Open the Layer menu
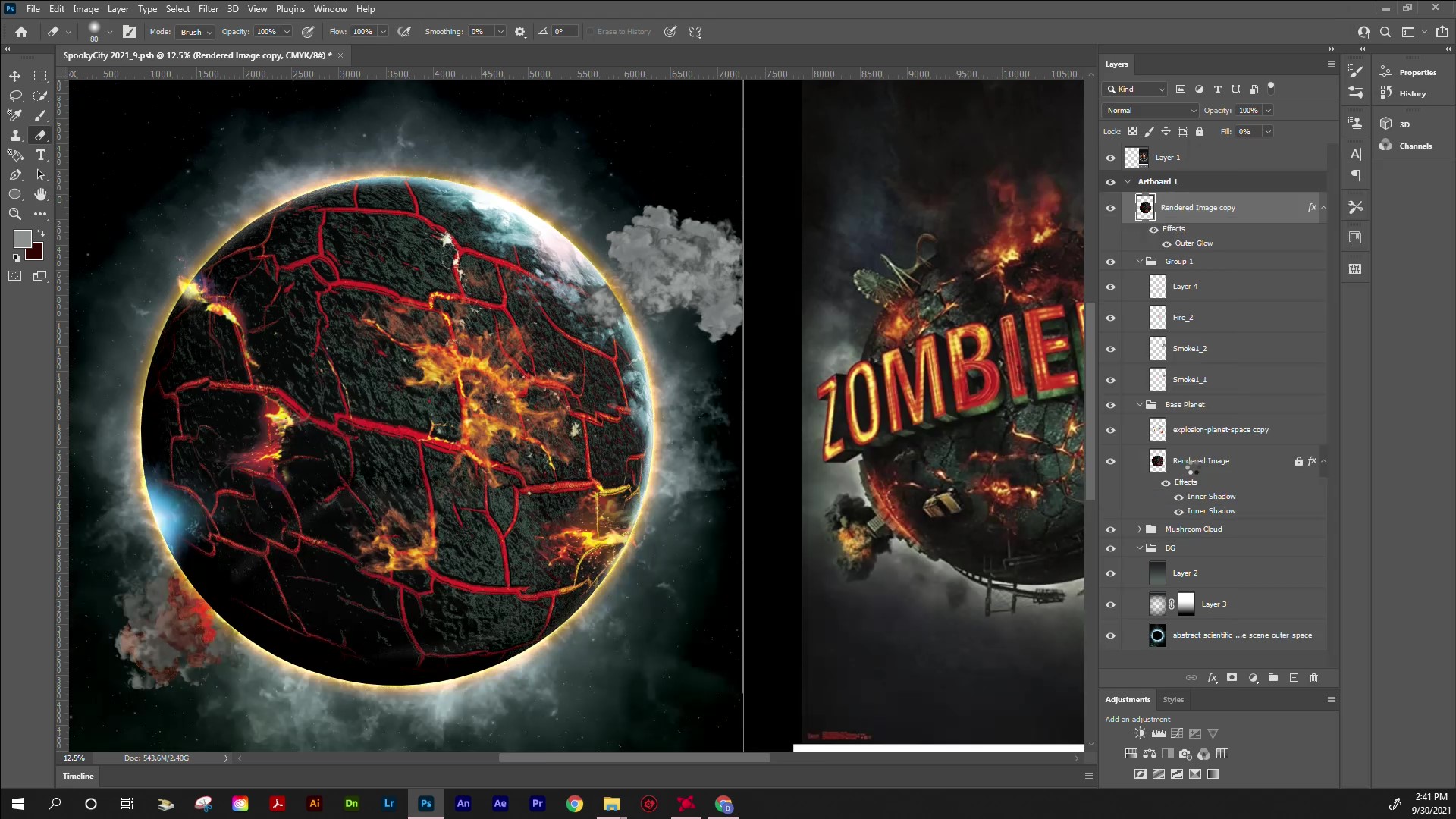This screenshot has height=819, width=1456. (x=118, y=9)
